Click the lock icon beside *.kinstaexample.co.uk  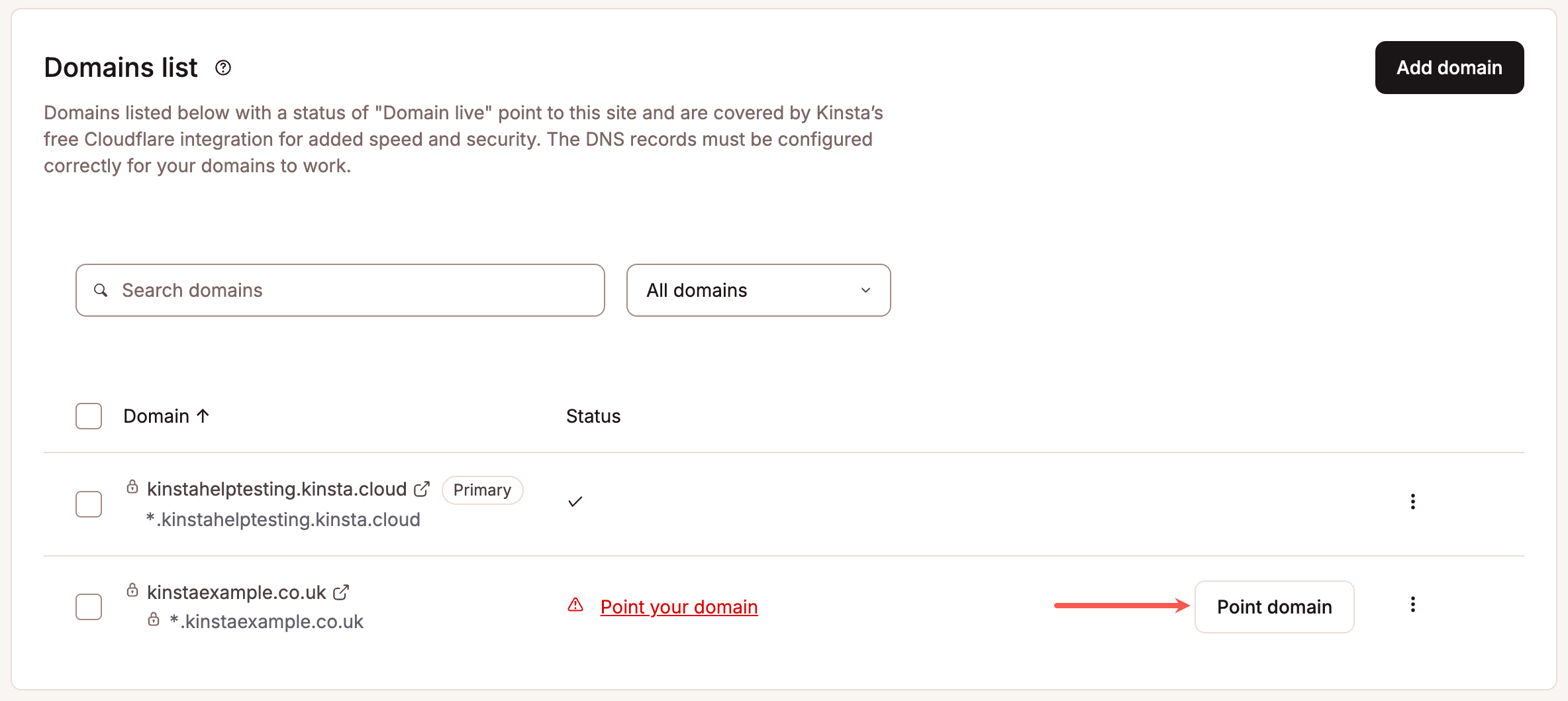(153, 620)
